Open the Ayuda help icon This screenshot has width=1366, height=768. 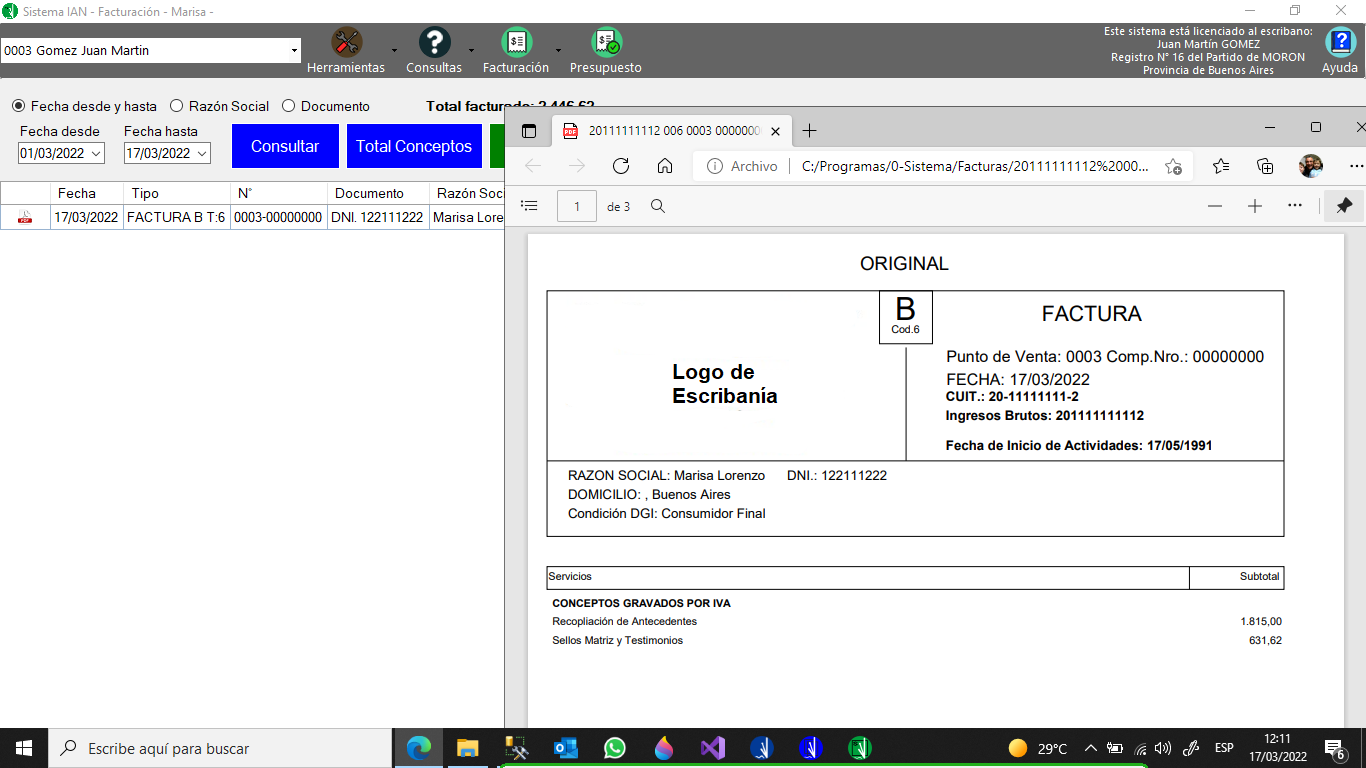click(1340, 43)
